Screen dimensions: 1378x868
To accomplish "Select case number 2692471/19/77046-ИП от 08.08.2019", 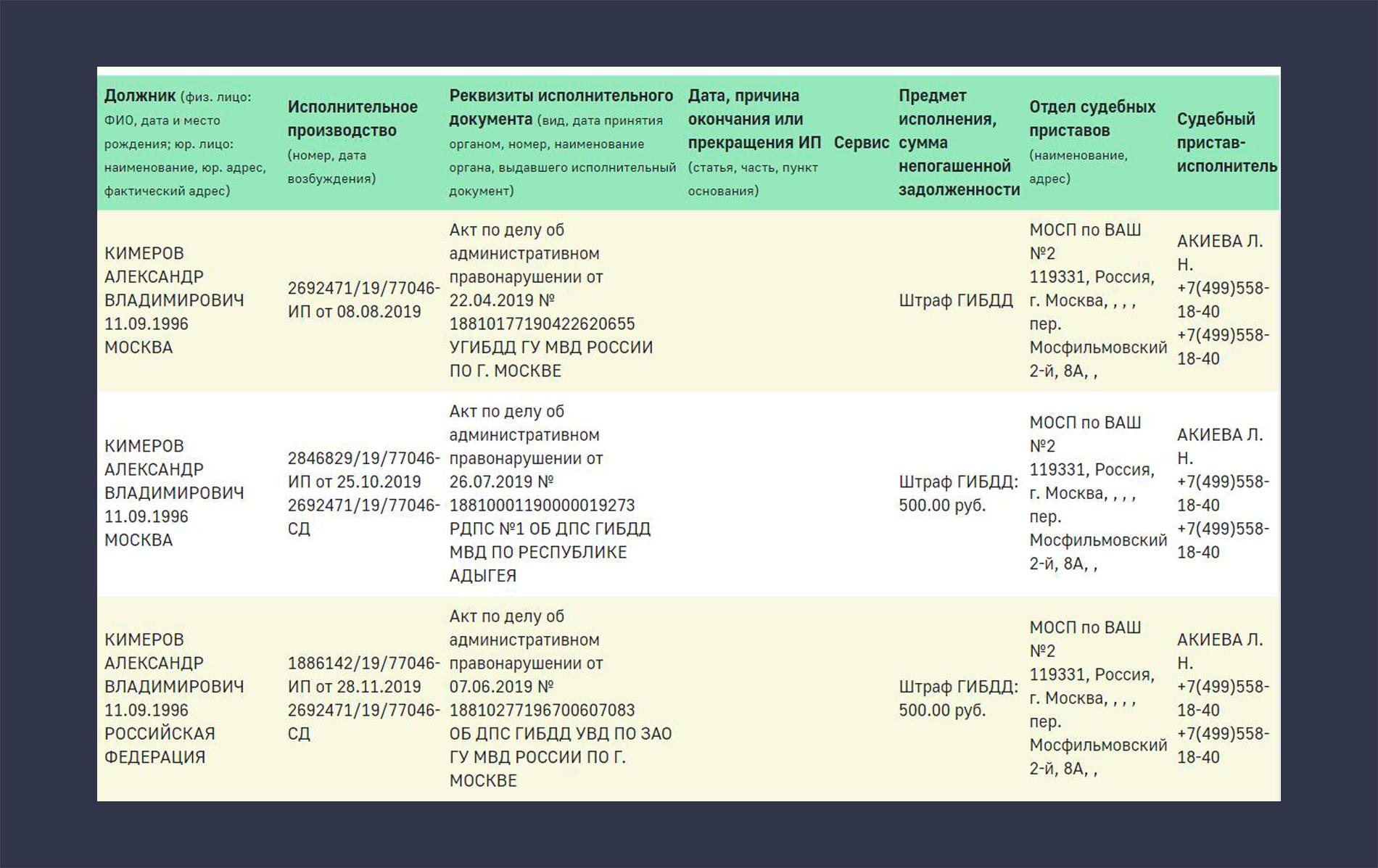I will pyautogui.click(x=363, y=300).
